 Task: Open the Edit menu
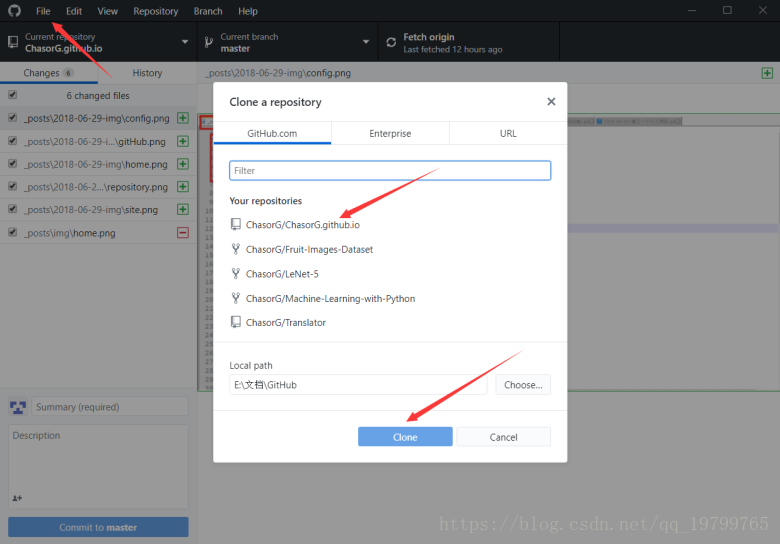click(x=74, y=11)
